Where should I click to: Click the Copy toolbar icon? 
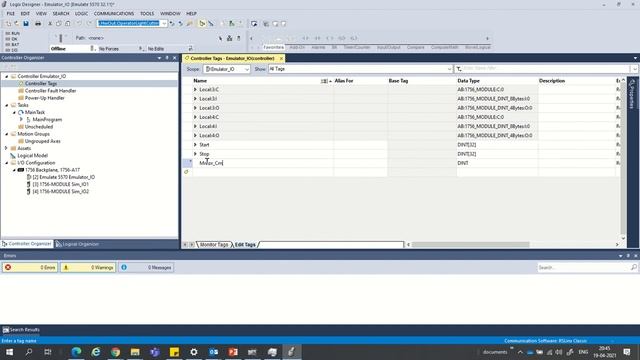[59, 24]
